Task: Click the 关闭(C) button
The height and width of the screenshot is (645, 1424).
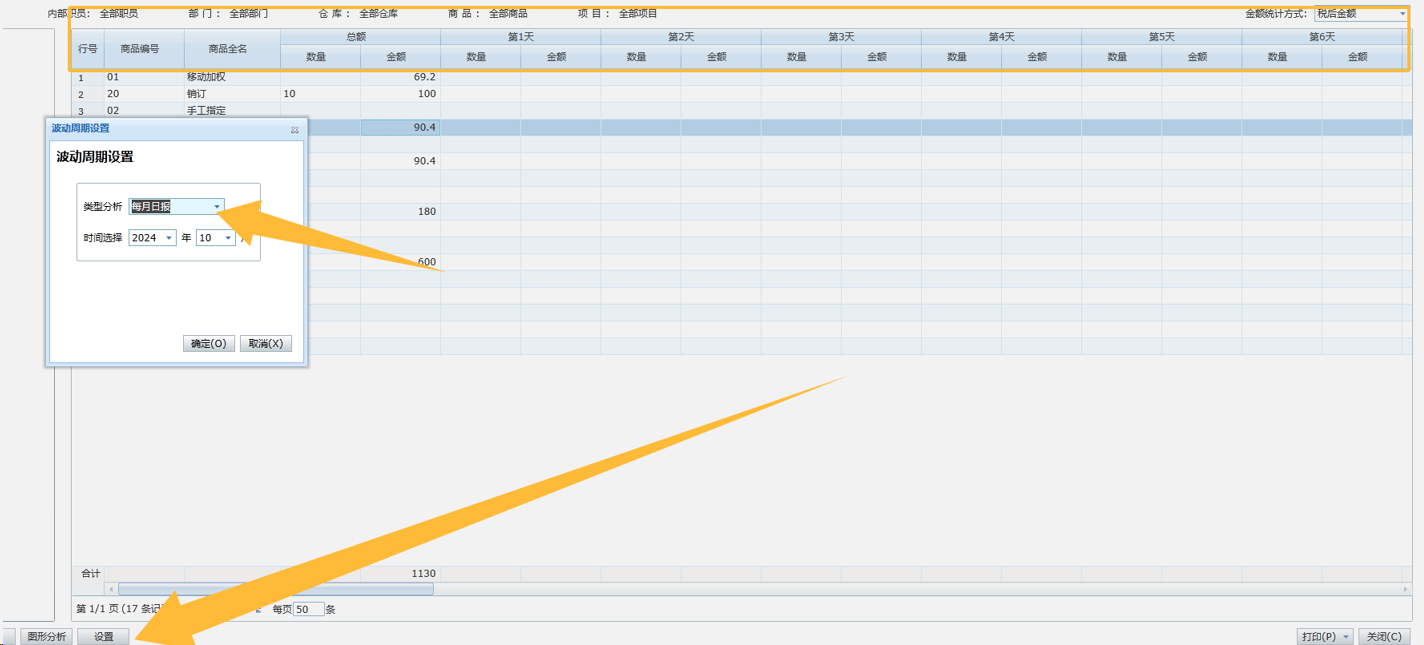Action: (x=1384, y=637)
